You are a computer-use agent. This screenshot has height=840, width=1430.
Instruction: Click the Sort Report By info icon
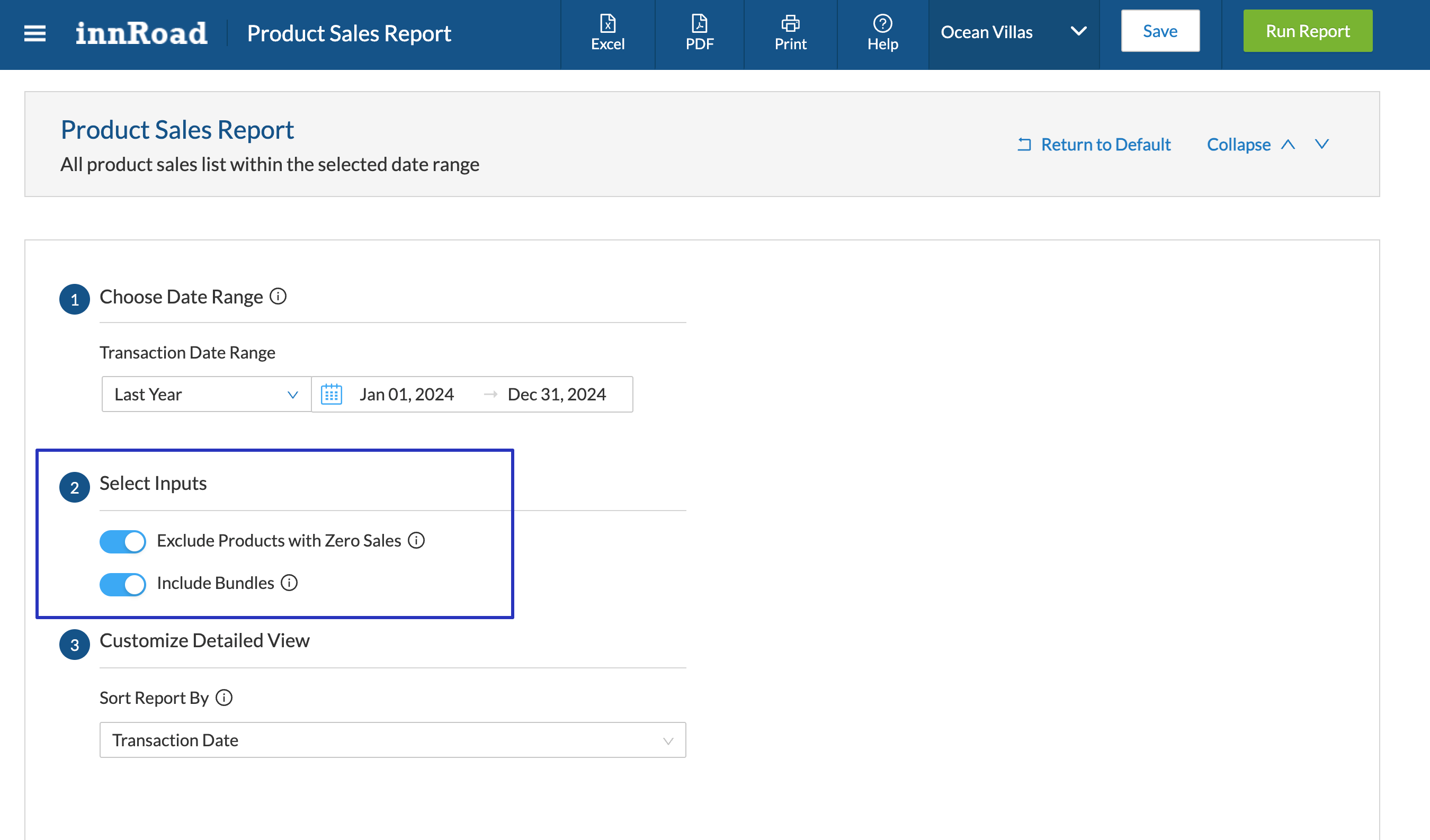224,697
